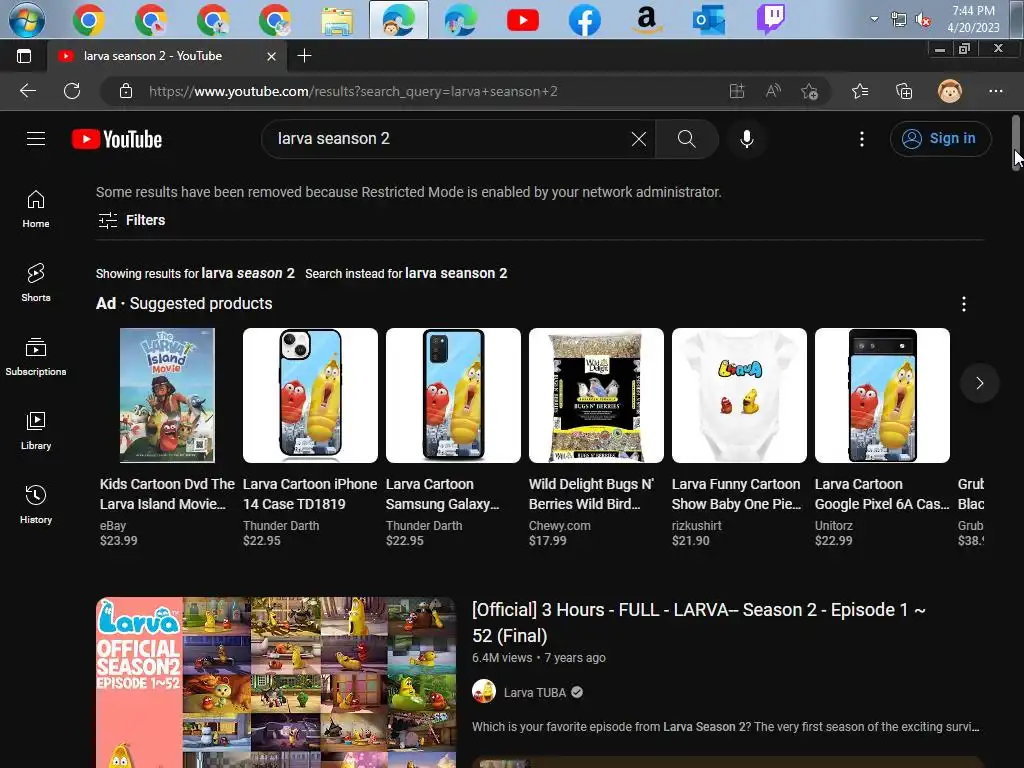The width and height of the screenshot is (1024, 768).
Task: Open Shorts in sidebar
Action: pyautogui.click(x=36, y=283)
